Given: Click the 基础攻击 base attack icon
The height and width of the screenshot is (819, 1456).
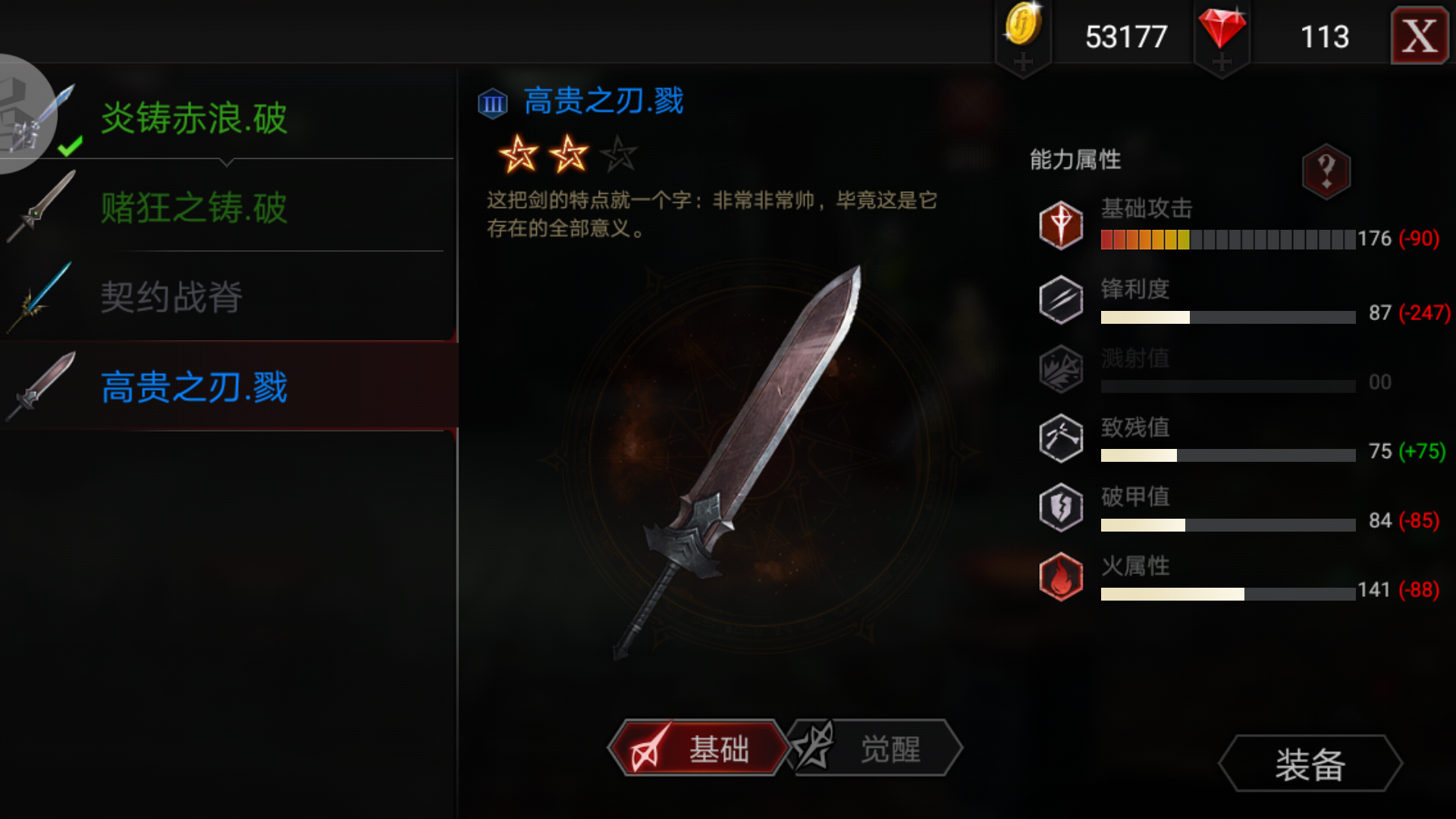Looking at the screenshot, I should pos(1061,225).
